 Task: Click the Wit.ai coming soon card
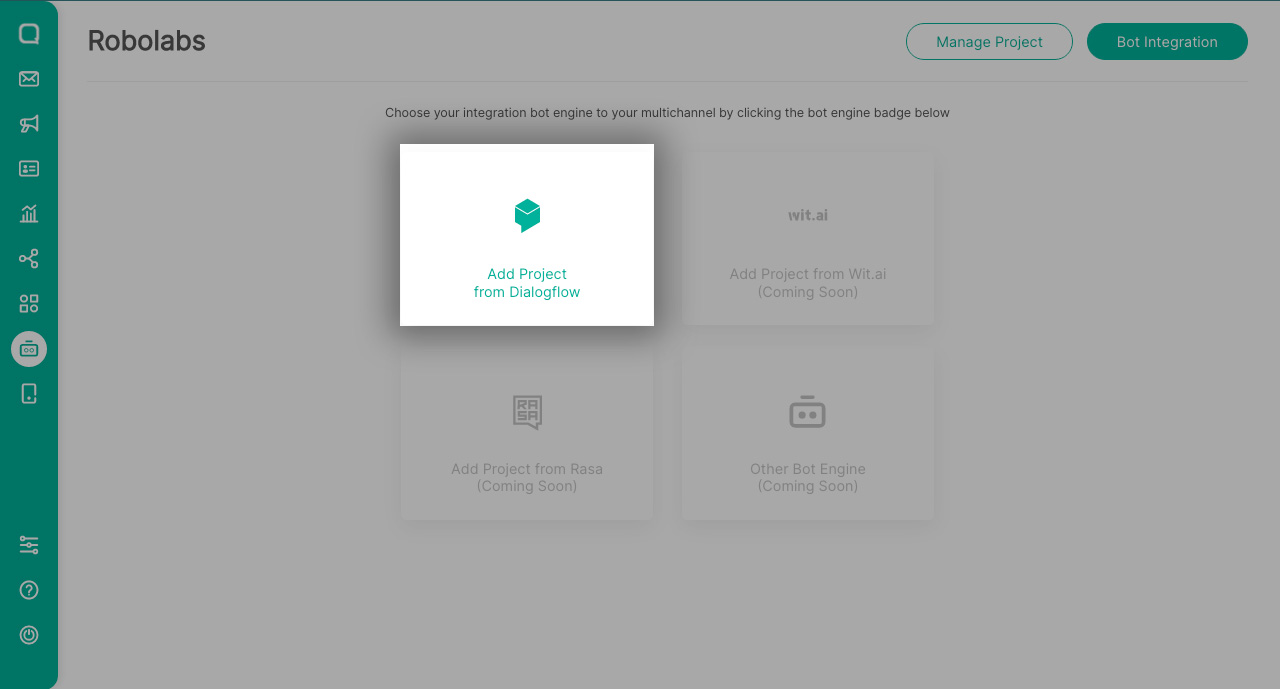coord(807,237)
